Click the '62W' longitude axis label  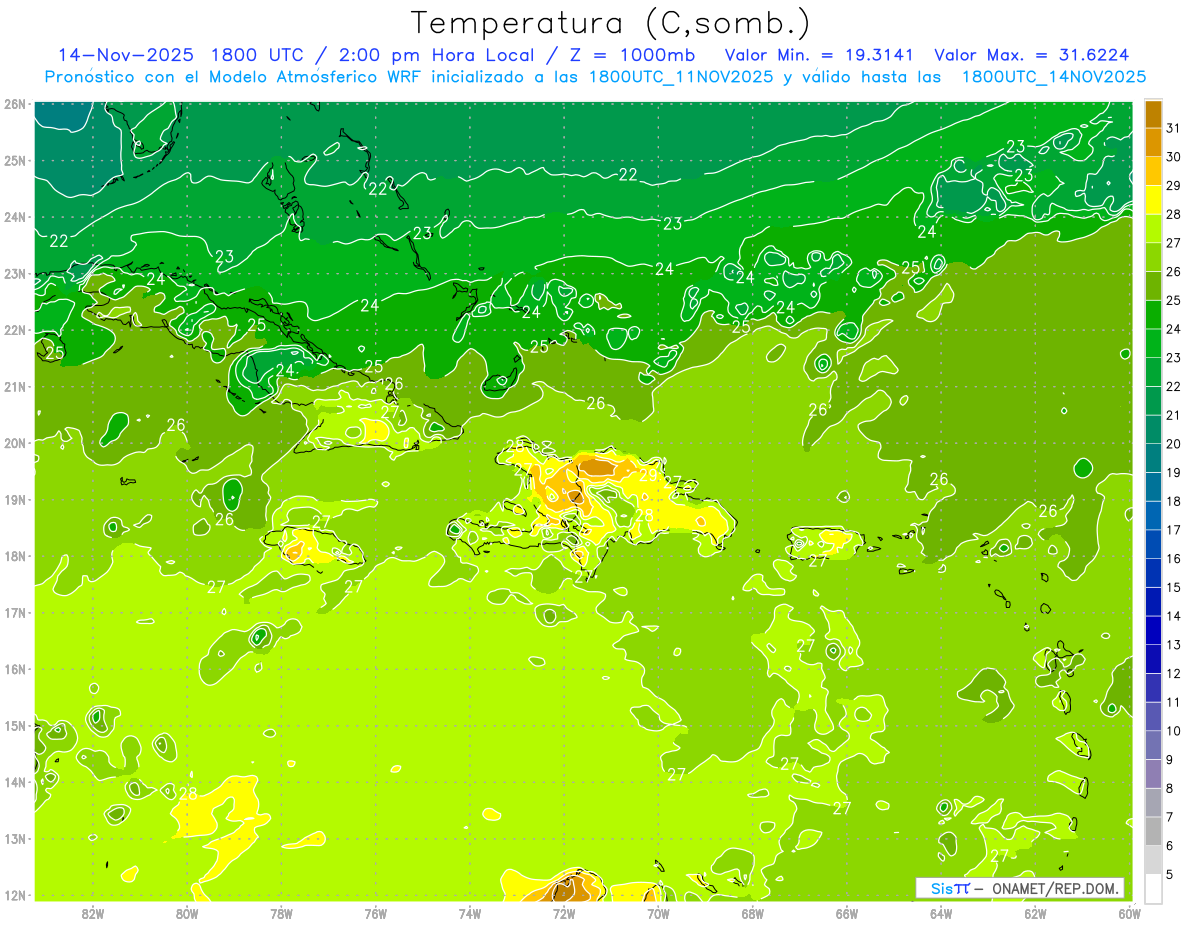point(1035,914)
